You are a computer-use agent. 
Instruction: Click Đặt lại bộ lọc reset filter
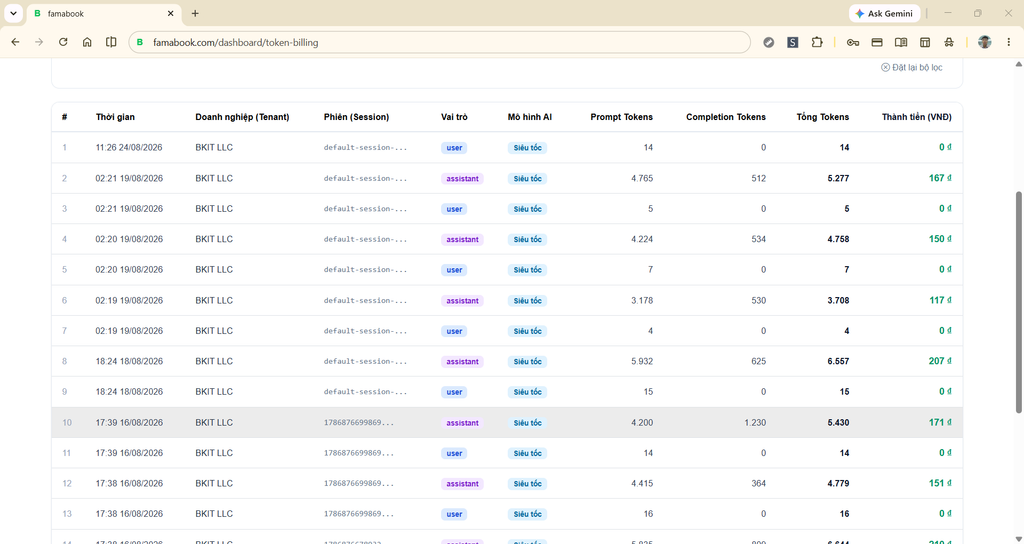912,67
